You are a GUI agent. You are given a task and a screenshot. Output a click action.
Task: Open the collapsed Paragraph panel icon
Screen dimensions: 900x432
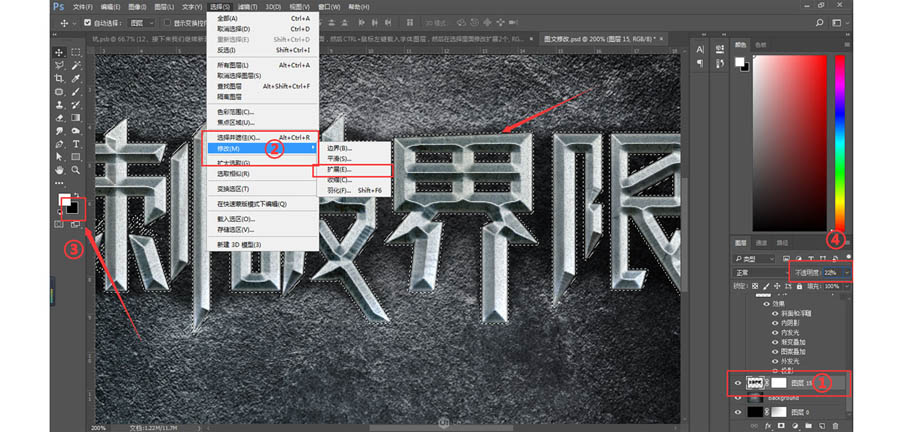(x=700, y=64)
